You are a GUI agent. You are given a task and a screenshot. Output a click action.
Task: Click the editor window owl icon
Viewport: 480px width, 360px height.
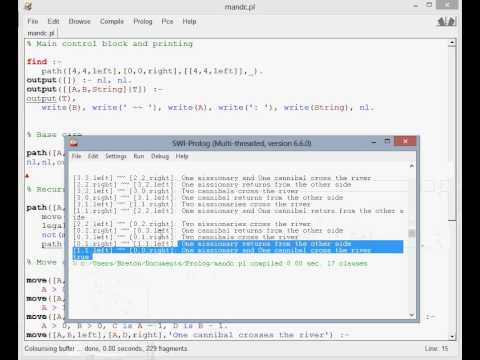(x=29, y=6)
